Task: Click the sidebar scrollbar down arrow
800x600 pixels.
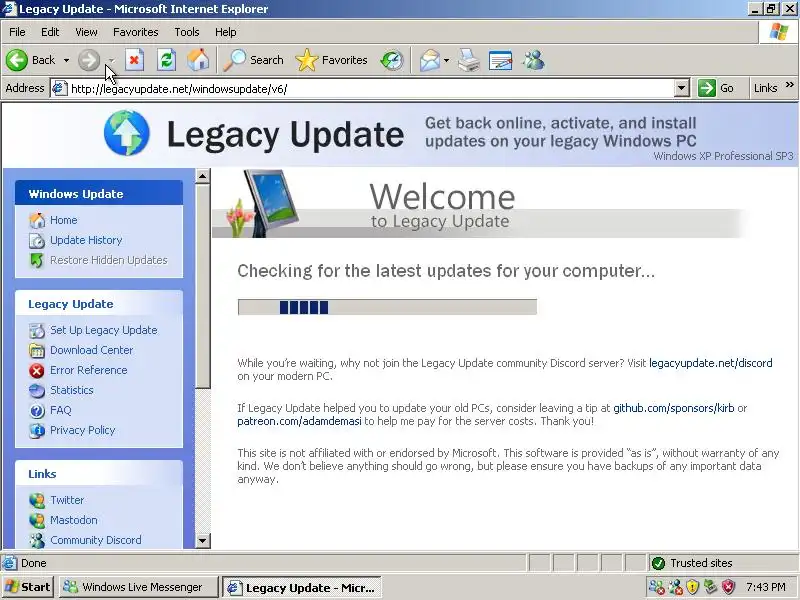Action: (203, 540)
